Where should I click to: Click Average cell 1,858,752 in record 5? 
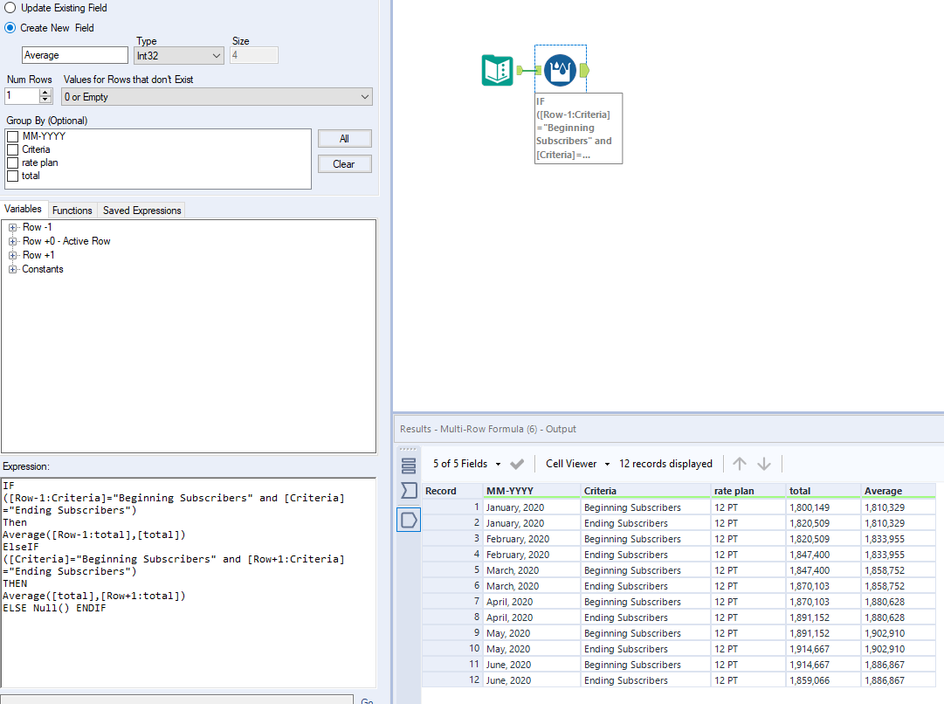coord(898,570)
